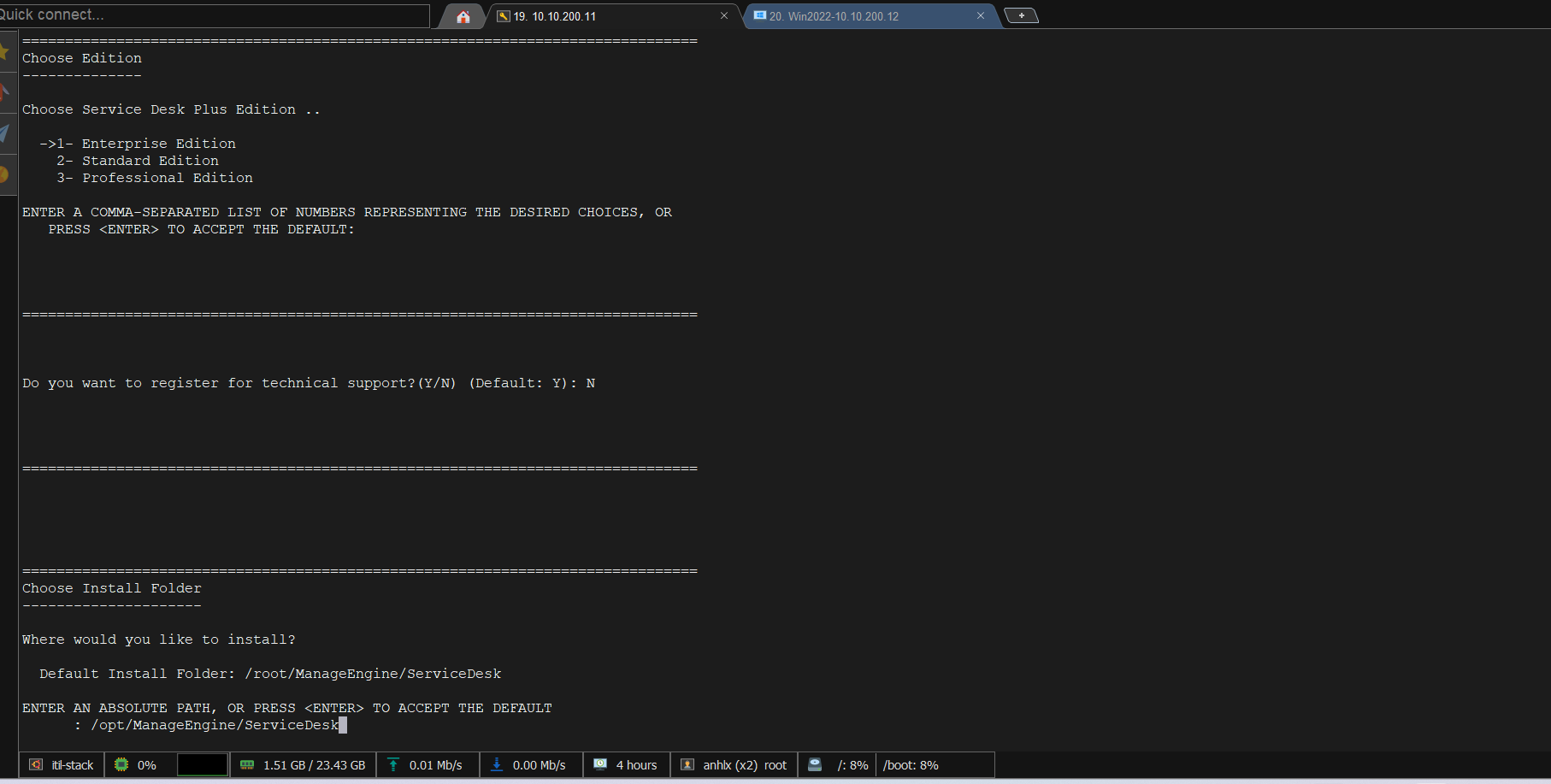1551x784 pixels.
Task: Close the 10.10.200.11 session tab
Action: (x=724, y=15)
